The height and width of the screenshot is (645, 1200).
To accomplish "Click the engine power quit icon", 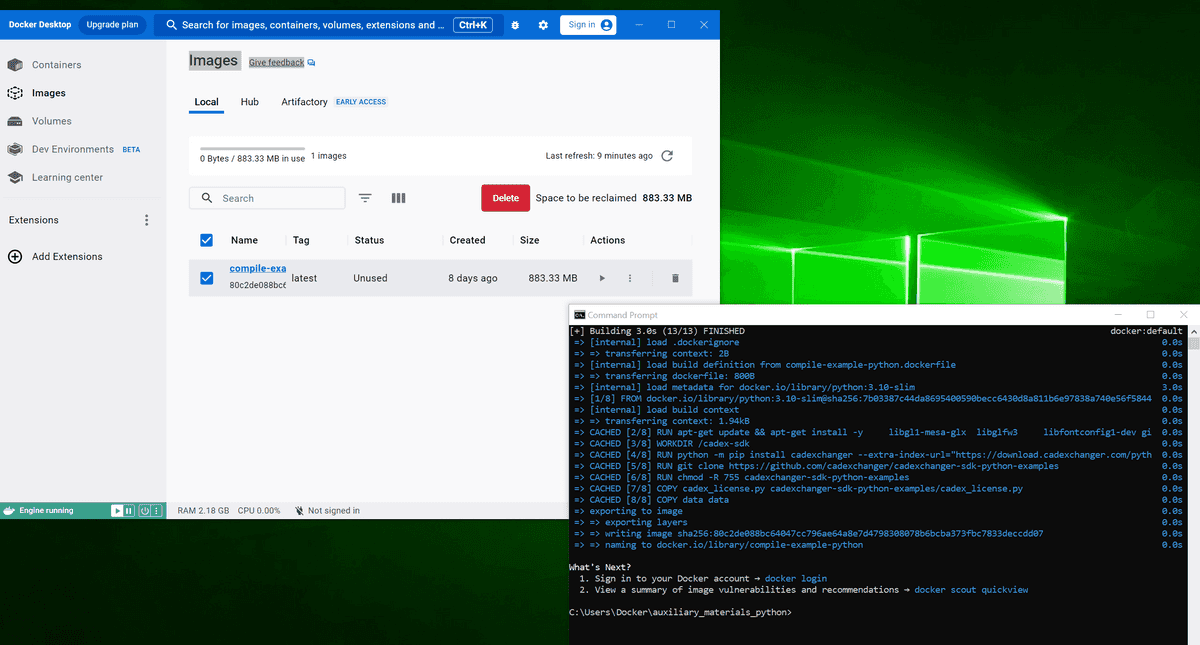I will tap(144, 510).
